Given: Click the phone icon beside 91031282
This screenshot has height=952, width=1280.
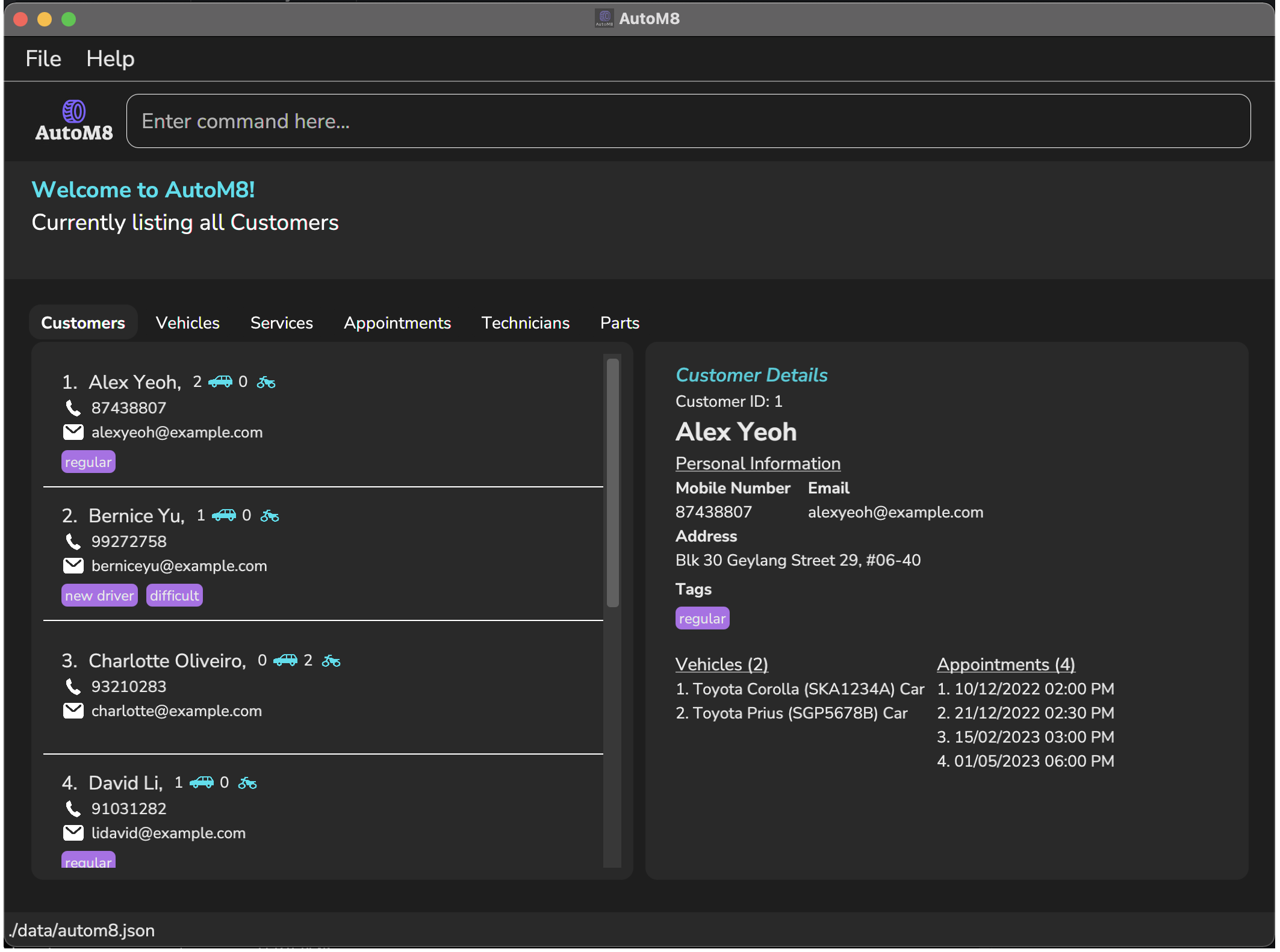Looking at the screenshot, I should (x=73, y=809).
